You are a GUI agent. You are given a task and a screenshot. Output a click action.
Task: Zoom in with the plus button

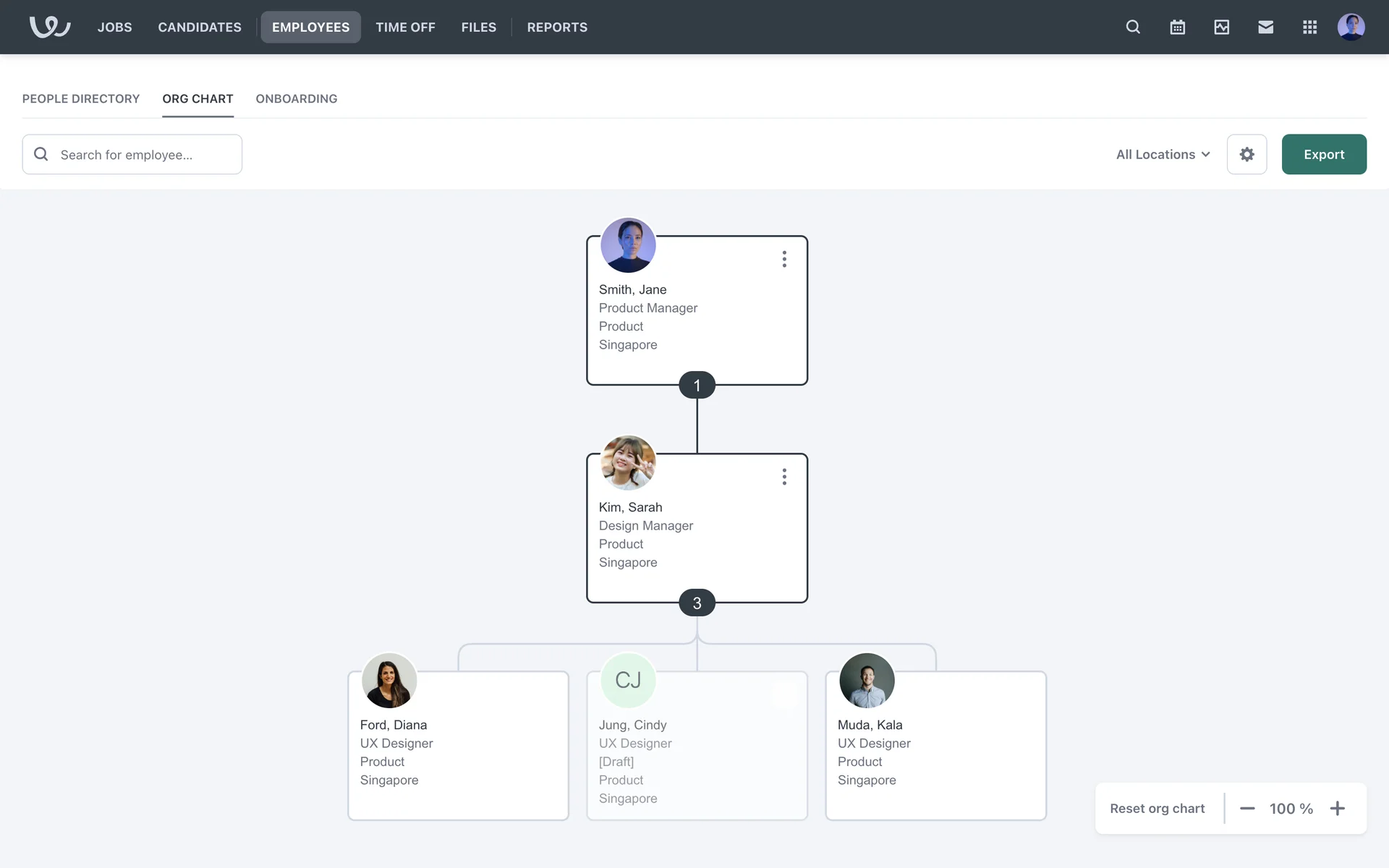[x=1338, y=809]
